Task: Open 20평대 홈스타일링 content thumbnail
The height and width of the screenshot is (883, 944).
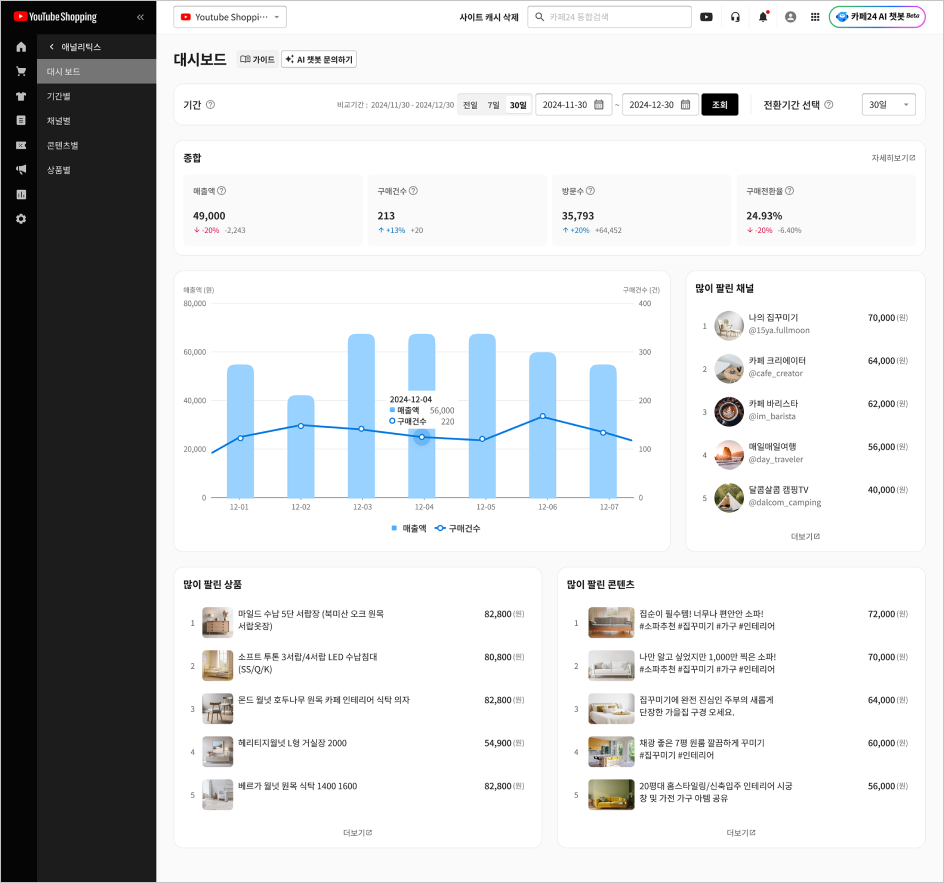Action: click(x=611, y=795)
